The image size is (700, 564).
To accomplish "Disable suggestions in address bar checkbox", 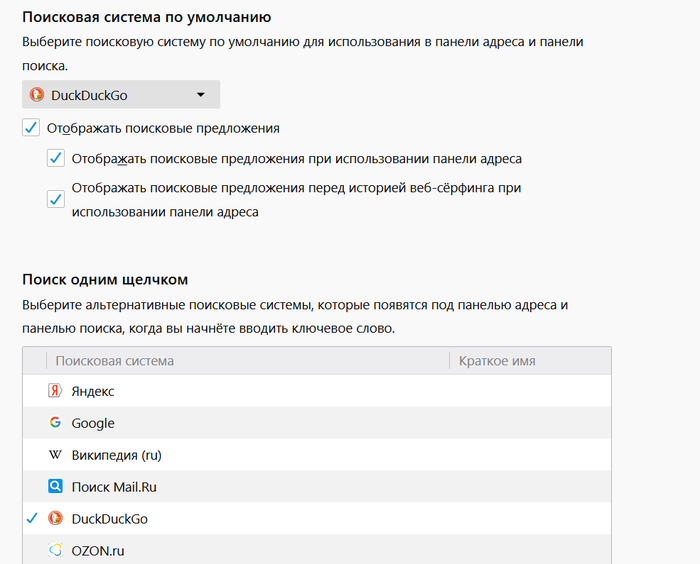I will (56, 158).
